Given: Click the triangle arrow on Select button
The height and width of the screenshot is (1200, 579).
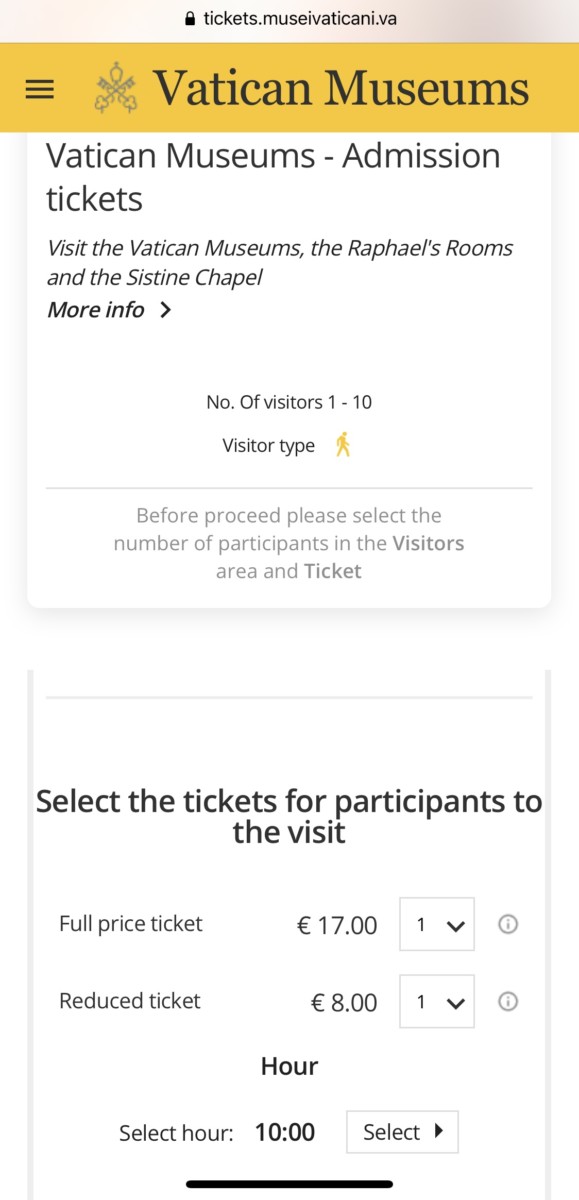Looking at the screenshot, I should pos(438,1132).
